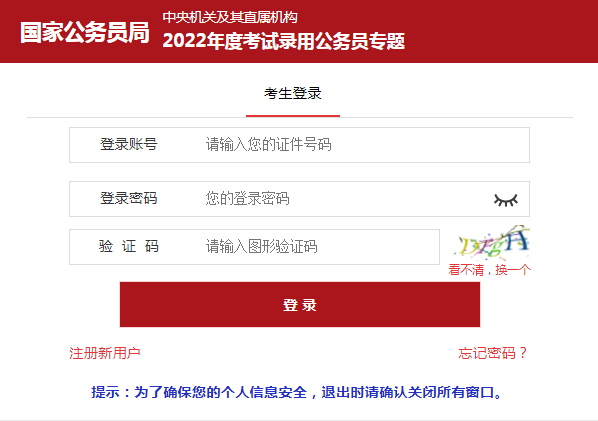Click the 中央机关及其直属机构 header subtitle
Viewport: 598px width, 421px height.
coord(230,17)
